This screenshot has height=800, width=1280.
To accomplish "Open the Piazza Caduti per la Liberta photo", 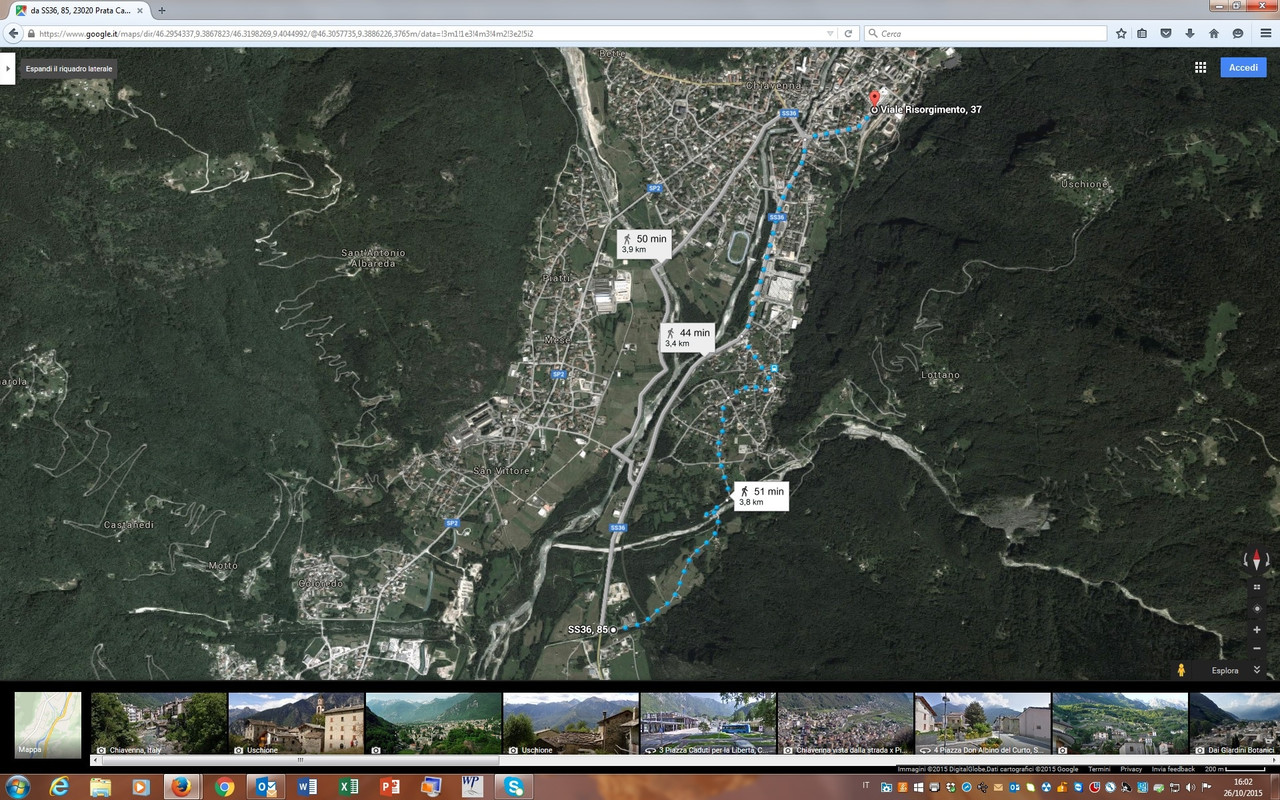I will pos(708,723).
